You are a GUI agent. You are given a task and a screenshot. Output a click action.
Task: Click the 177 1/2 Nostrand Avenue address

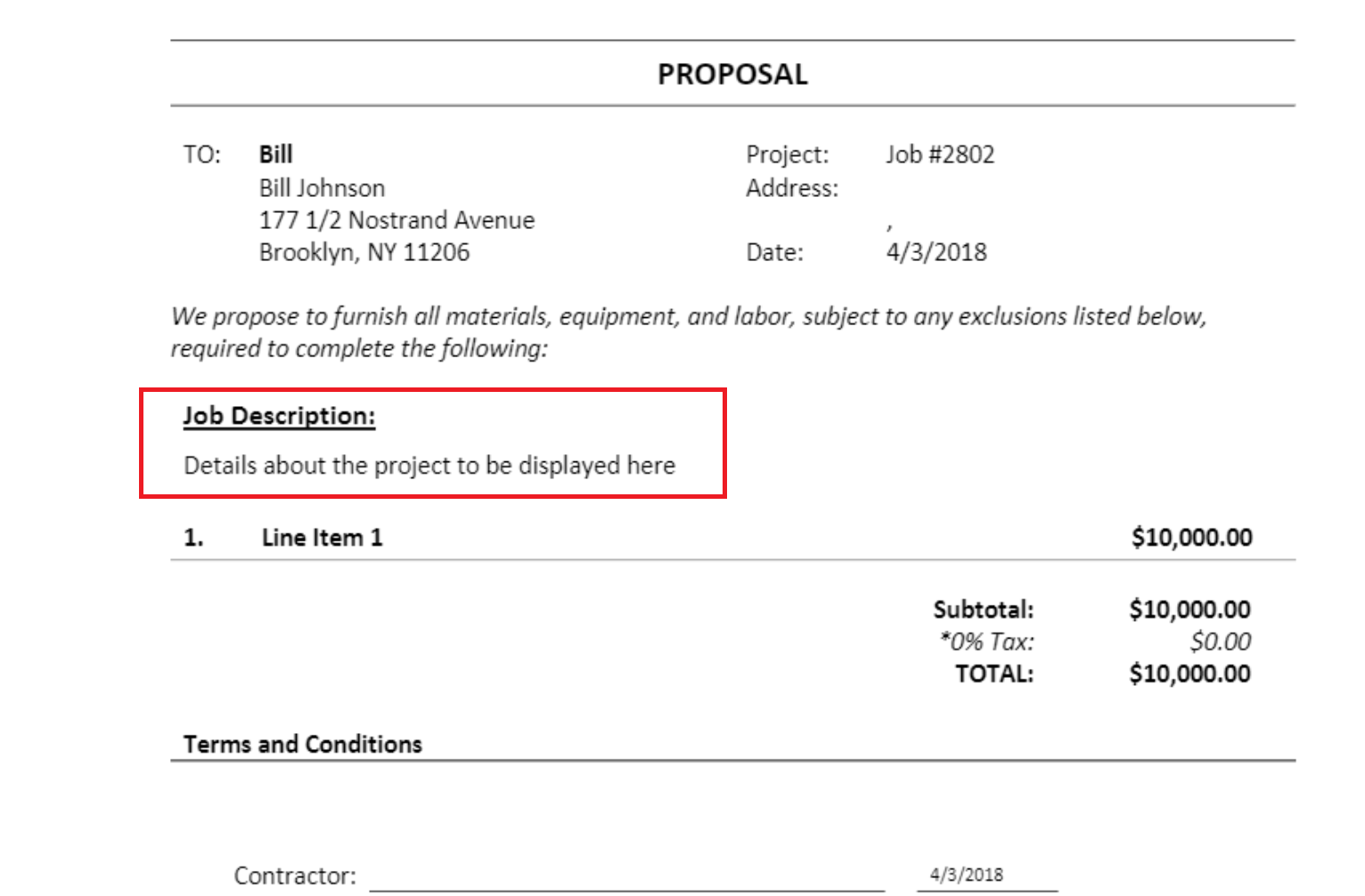(396, 220)
